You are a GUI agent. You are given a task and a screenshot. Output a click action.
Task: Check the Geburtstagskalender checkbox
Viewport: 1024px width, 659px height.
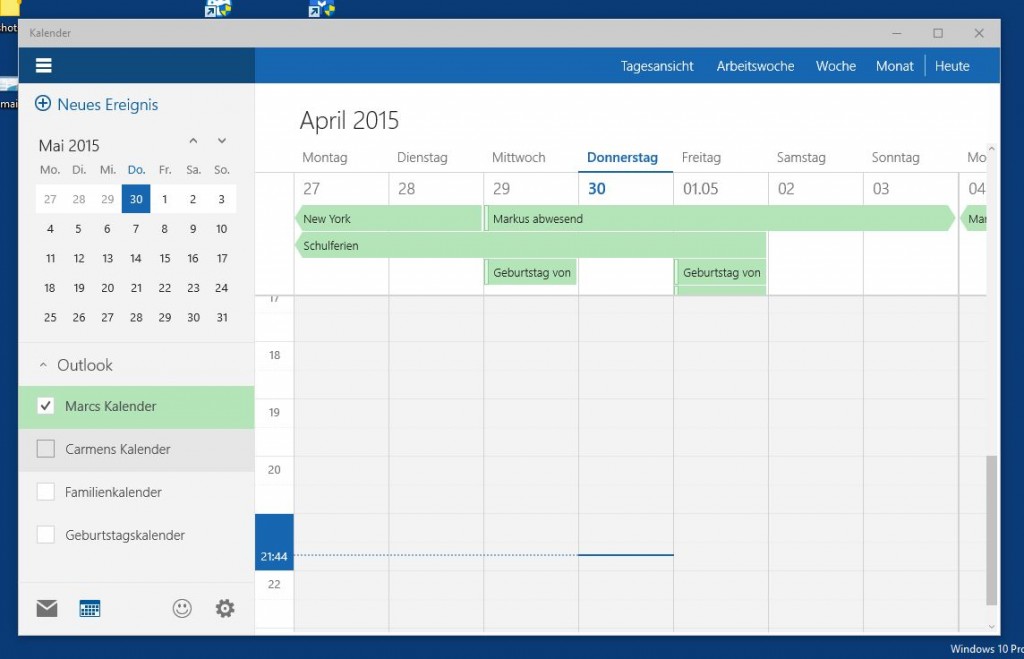point(45,535)
